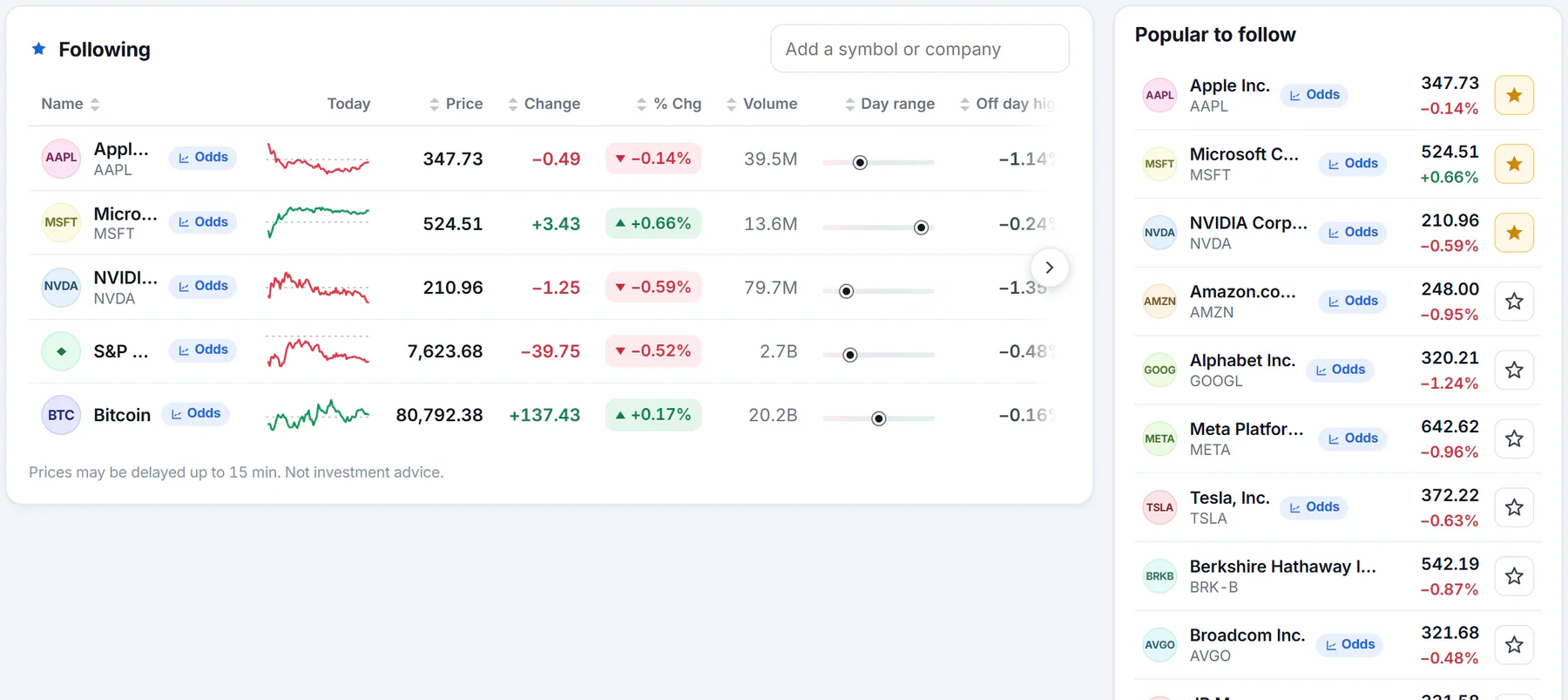Viewport: 1568px width, 700px height.
Task: Click NVDA logo in Popular to follow
Action: point(1159,233)
